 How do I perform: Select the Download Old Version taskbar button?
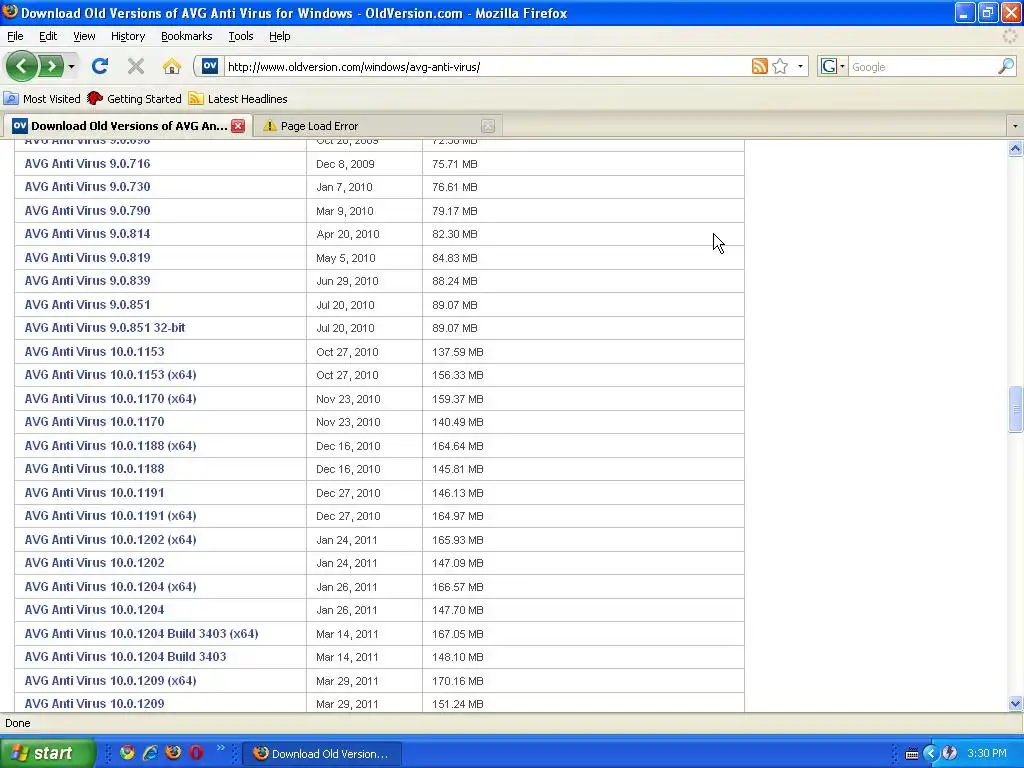pos(321,754)
